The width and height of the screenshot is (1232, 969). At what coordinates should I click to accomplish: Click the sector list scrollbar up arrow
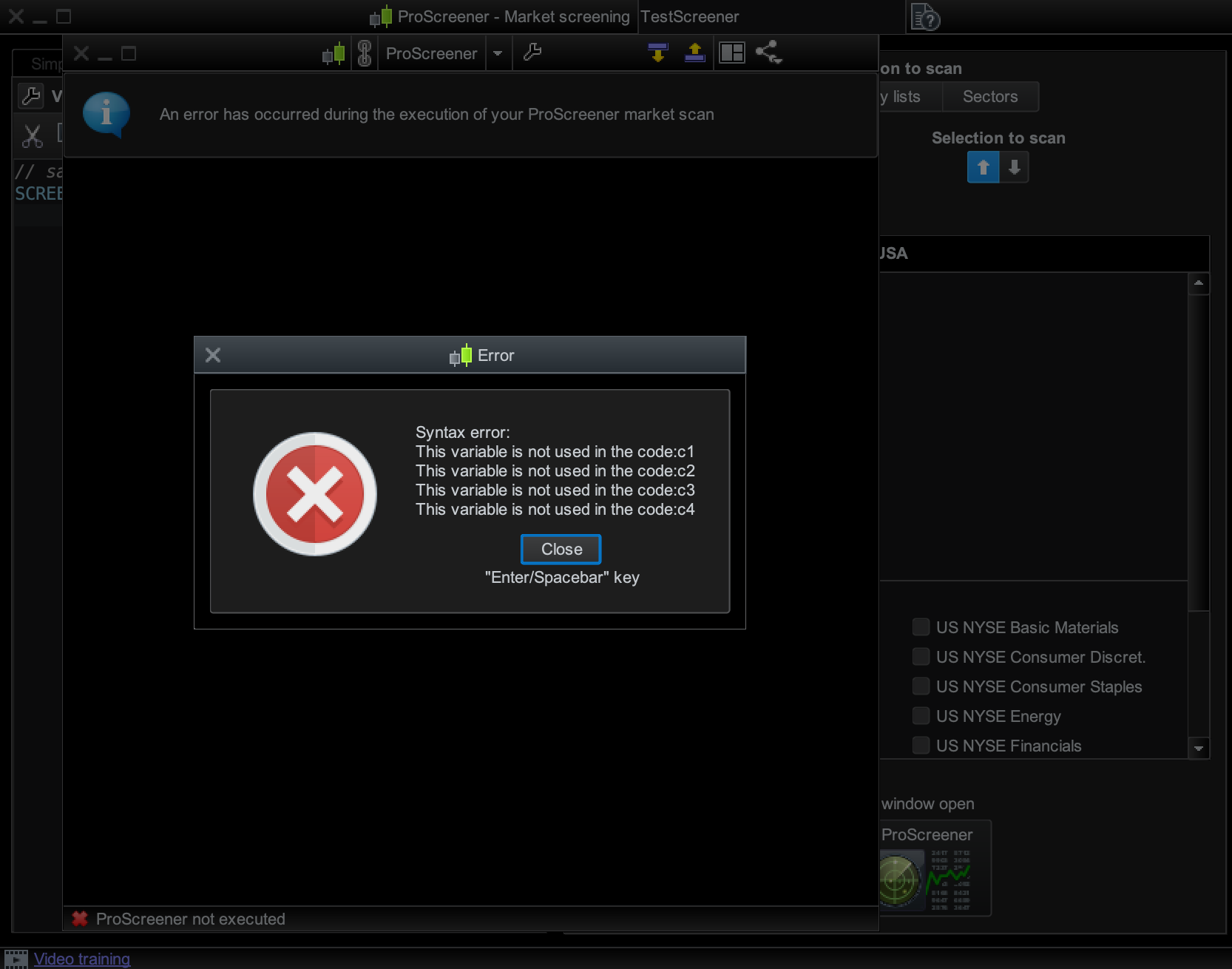tap(1199, 283)
